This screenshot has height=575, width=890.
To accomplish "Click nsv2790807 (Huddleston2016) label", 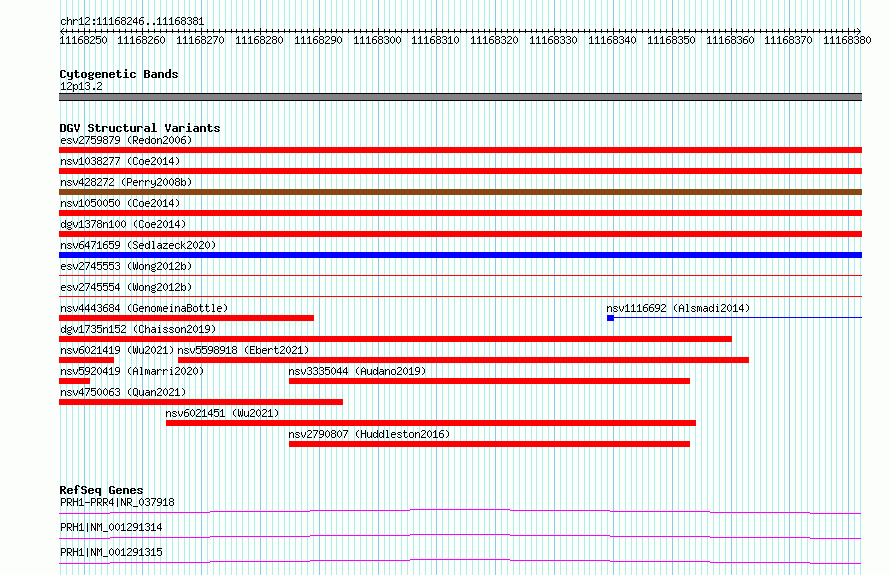I will pos(369,434).
